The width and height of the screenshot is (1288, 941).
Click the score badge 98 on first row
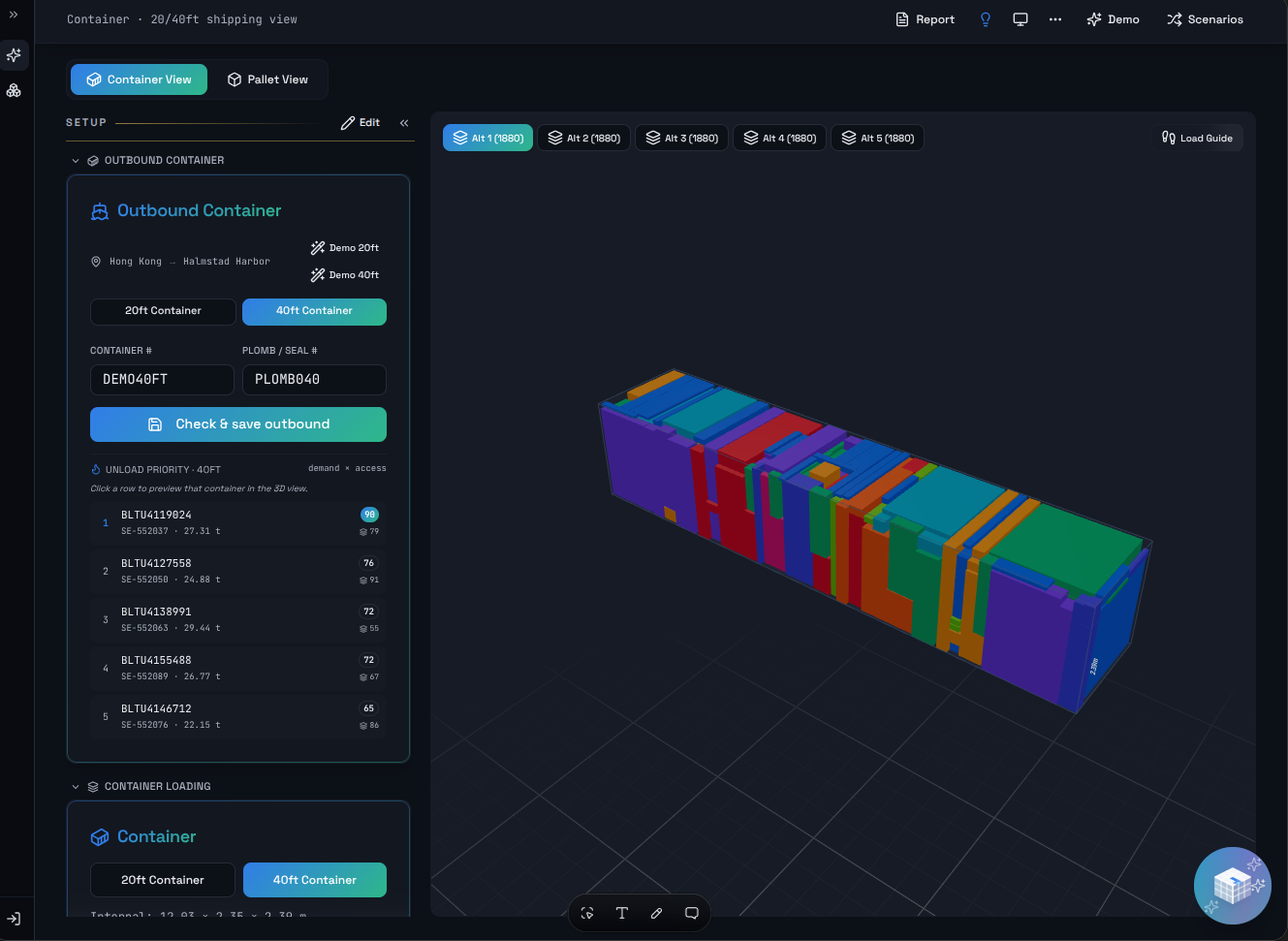coord(369,515)
